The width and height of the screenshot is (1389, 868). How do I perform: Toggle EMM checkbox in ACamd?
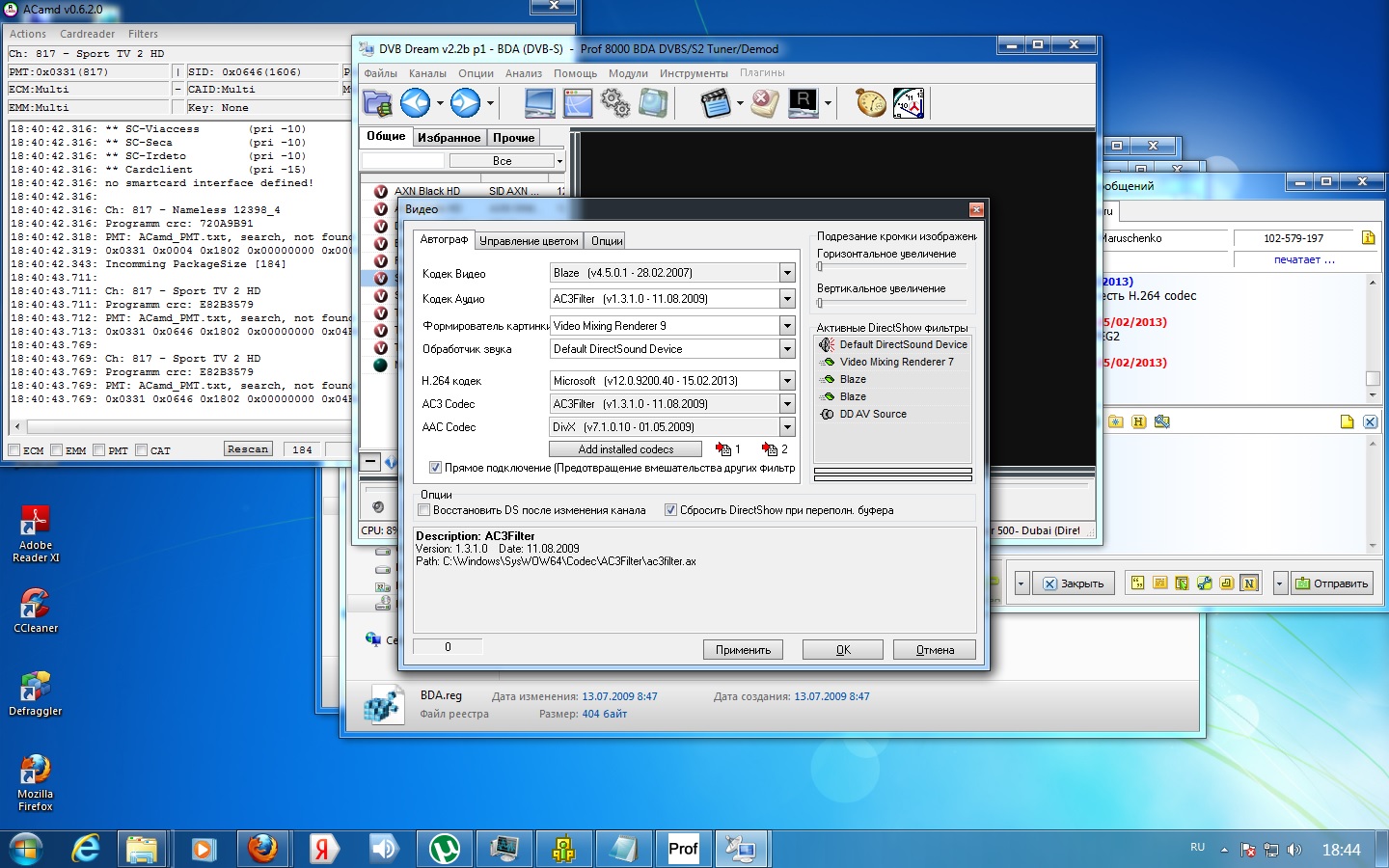[57, 450]
